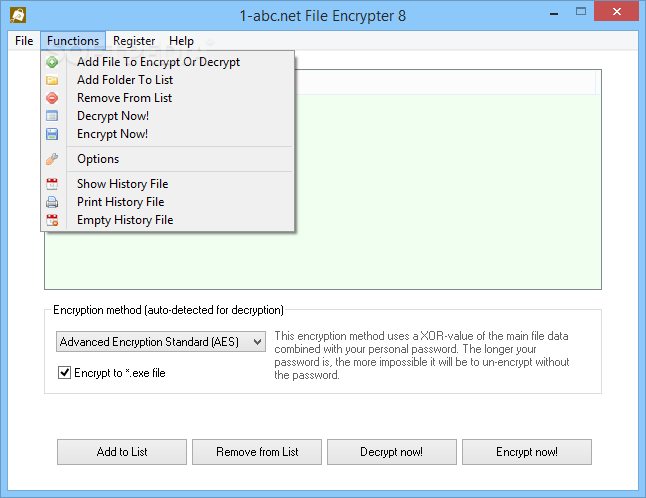Click the wrench icon beside Options
The height and width of the screenshot is (498, 646).
52,159
